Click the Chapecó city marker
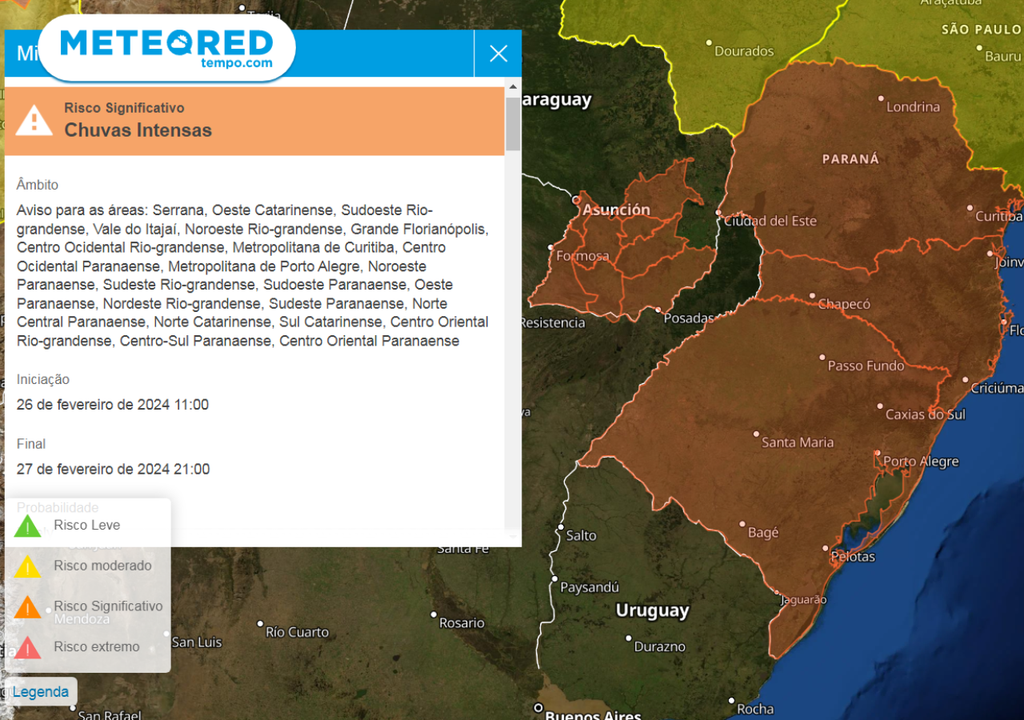The image size is (1024, 720). tap(813, 297)
